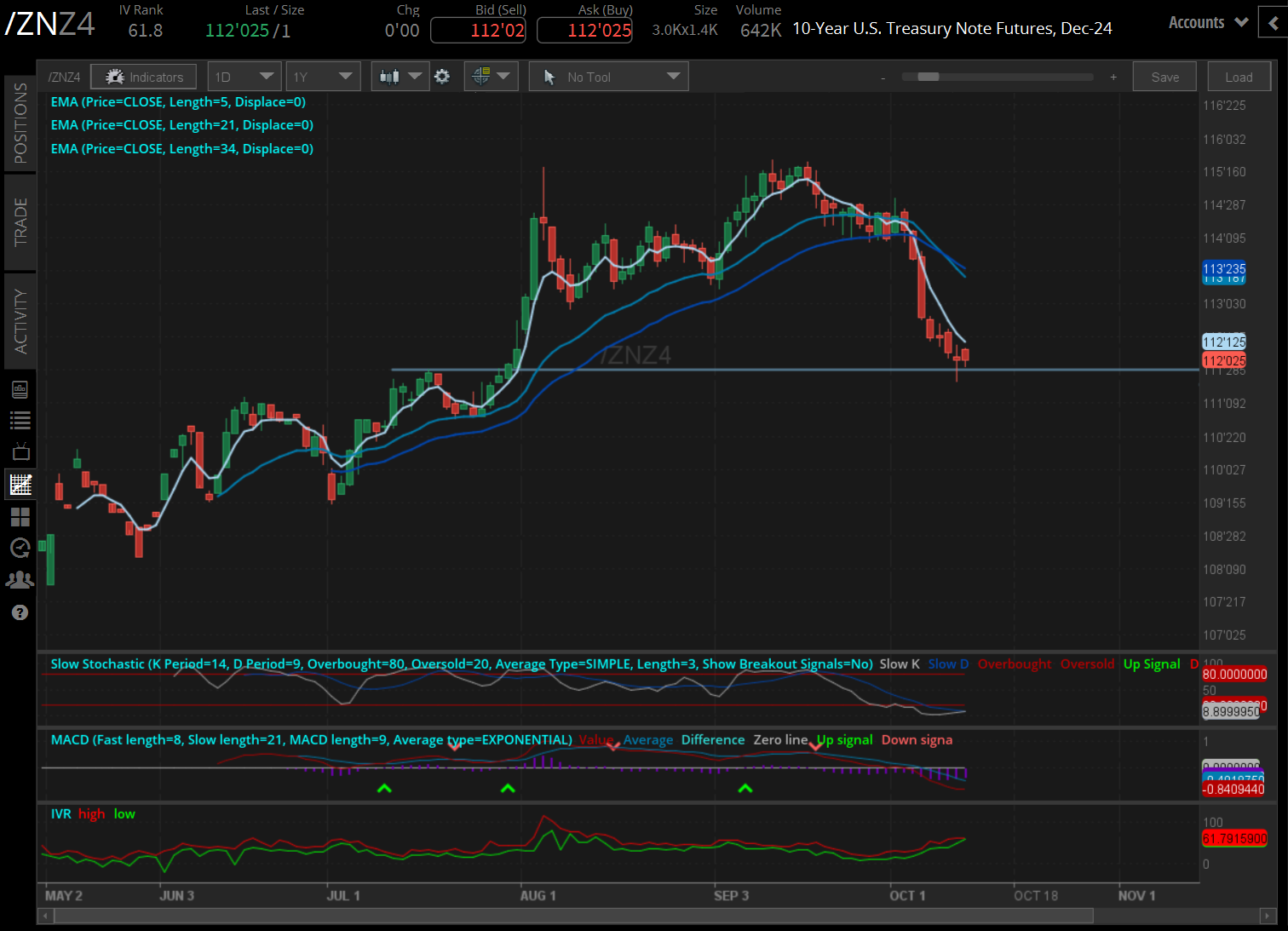Open the history clock icon in sidebar

(20, 548)
